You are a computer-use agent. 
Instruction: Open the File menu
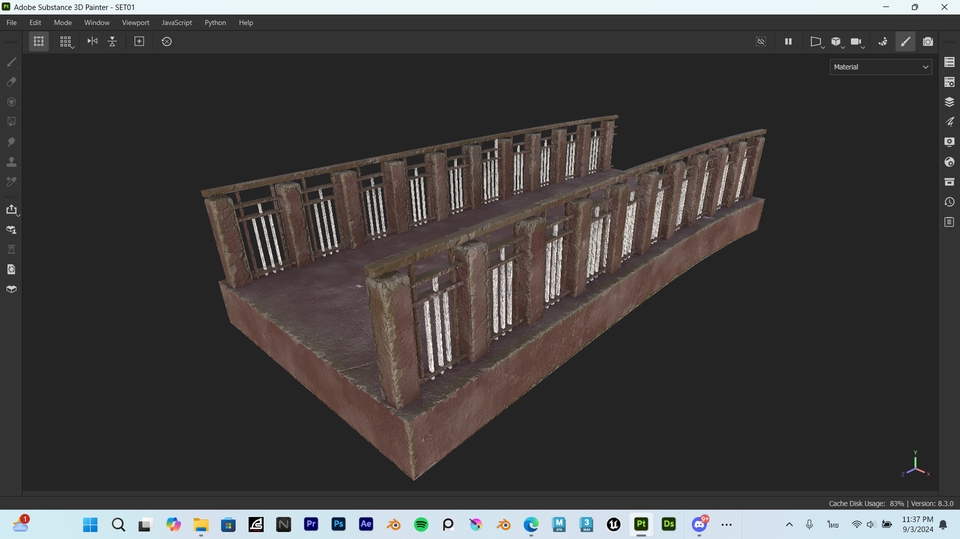12,23
